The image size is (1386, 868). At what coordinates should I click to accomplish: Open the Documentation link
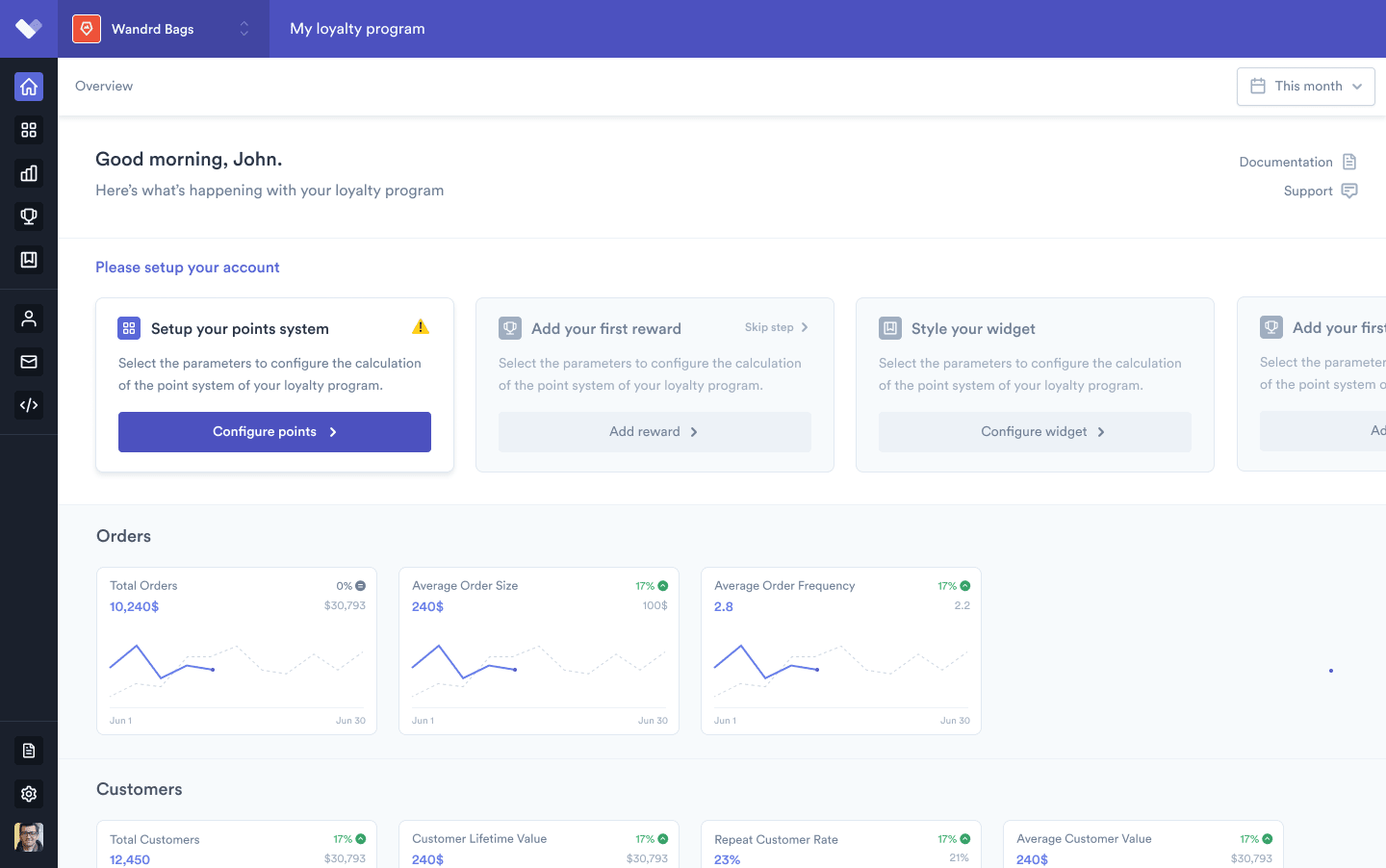[x=1298, y=162]
